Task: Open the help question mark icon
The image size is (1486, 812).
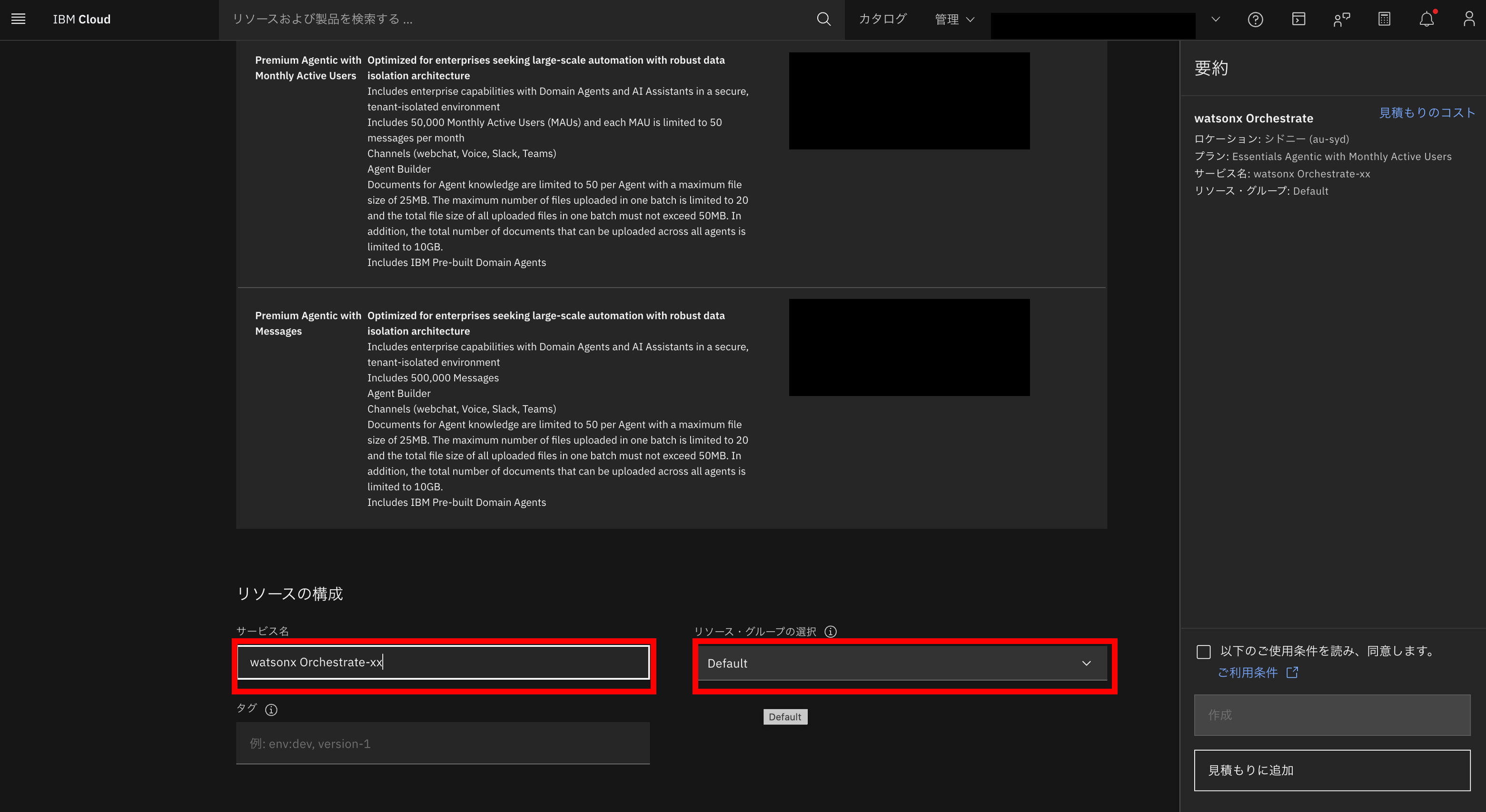Action: 1255,20
